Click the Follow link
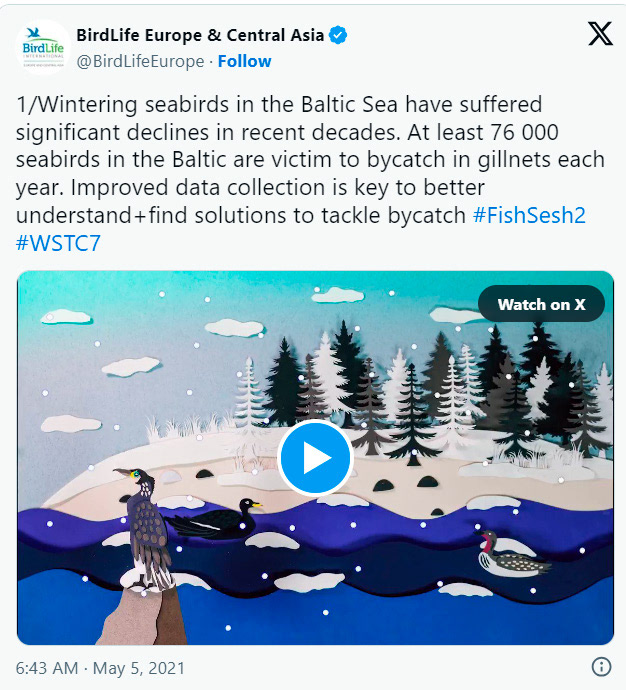 245,61
